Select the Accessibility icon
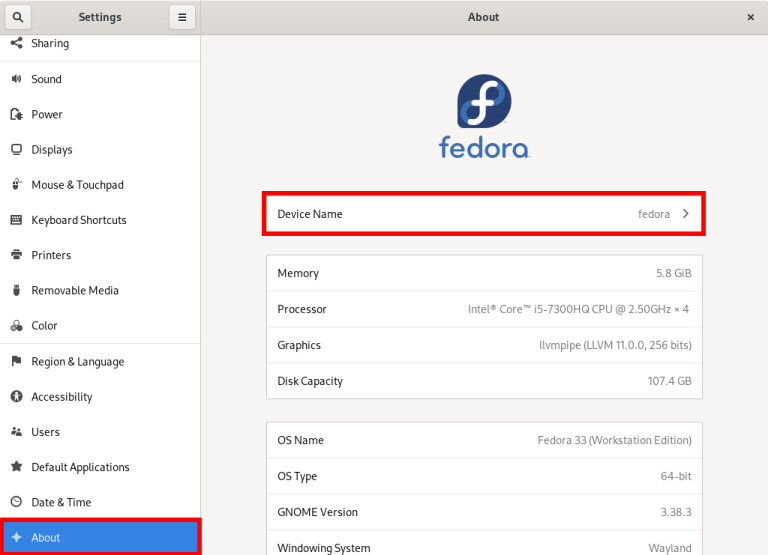This screenshot has height=555, width=768. (x=16, y=397)
